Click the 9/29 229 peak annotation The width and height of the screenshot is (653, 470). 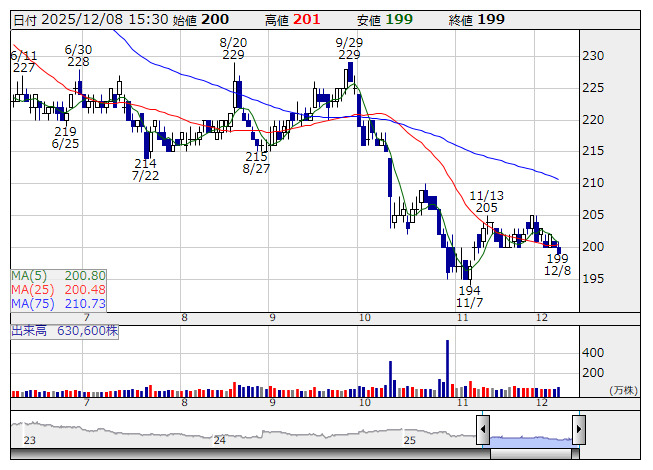click(349, 48)
